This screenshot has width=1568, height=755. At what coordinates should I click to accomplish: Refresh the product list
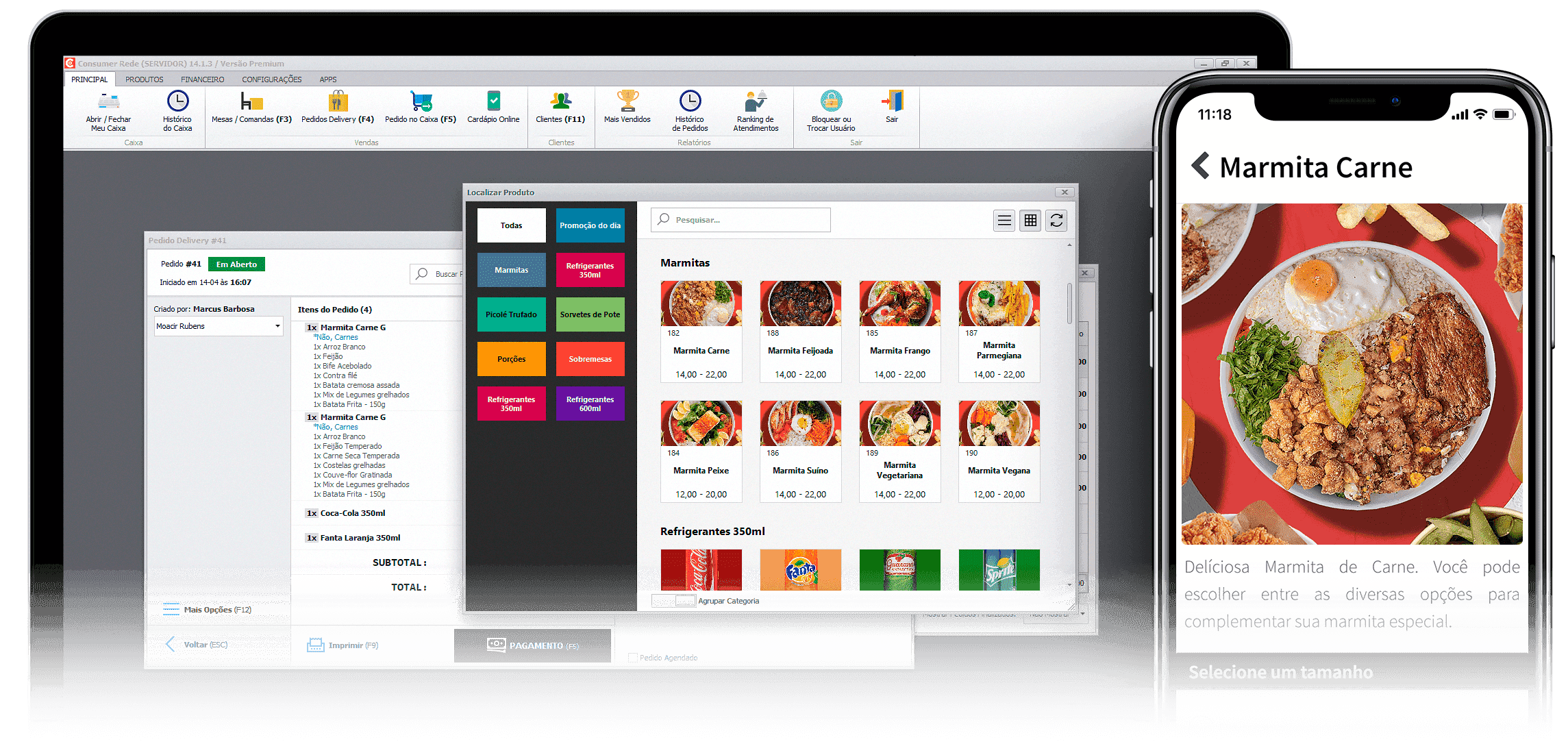click(x=1056, y=221)
